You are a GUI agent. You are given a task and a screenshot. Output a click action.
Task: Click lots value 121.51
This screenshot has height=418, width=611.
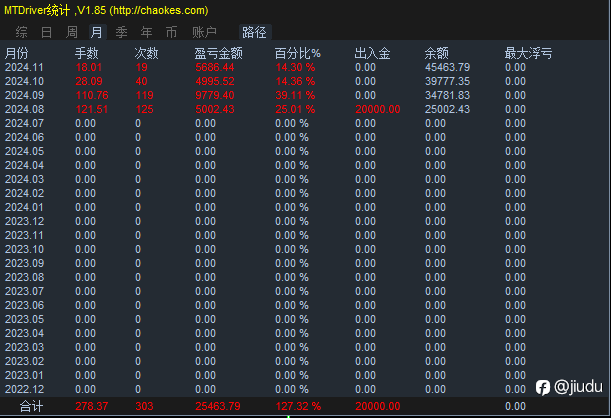click(x=92, y=109)
